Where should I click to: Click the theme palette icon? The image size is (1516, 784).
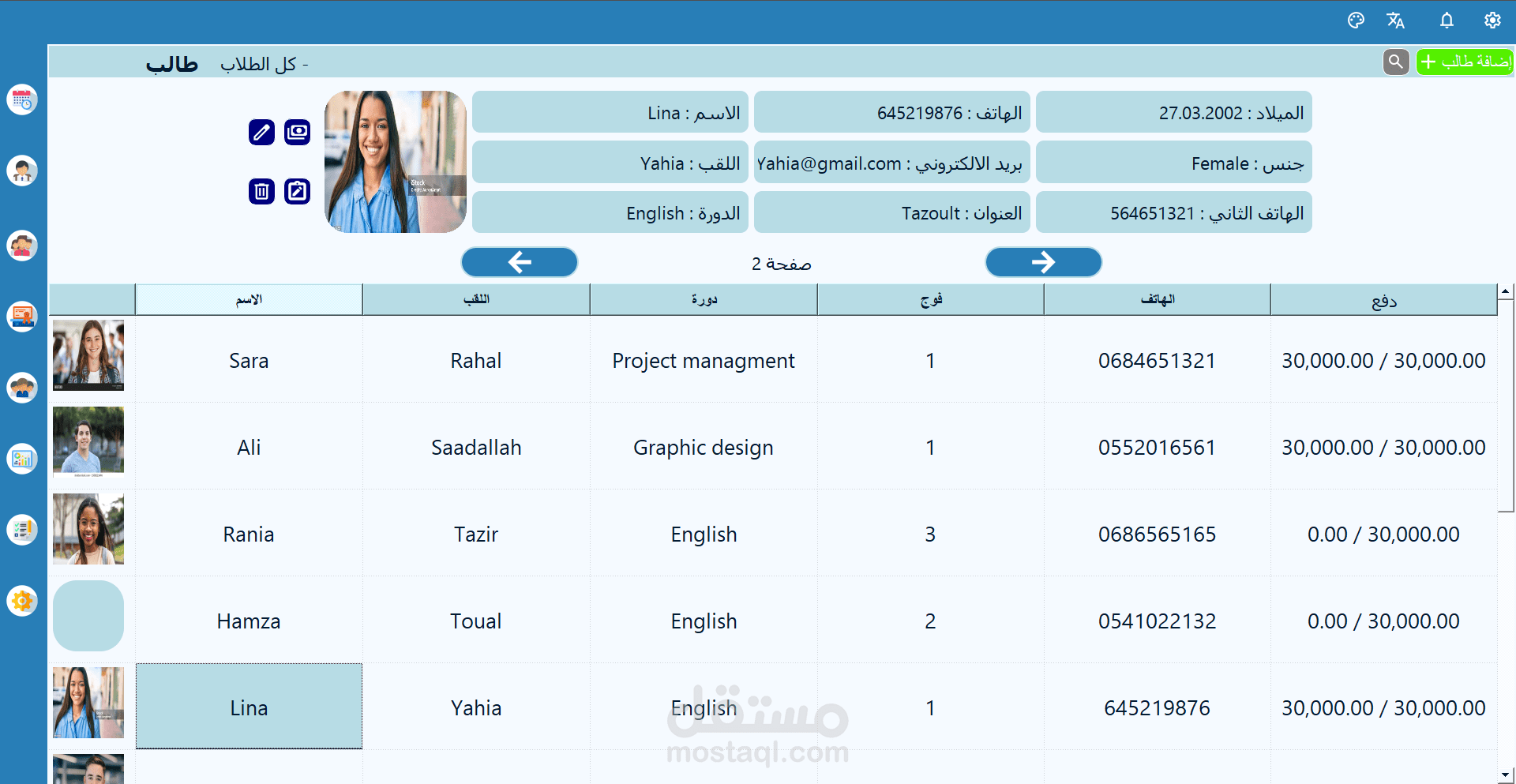tap(1356, 21)
